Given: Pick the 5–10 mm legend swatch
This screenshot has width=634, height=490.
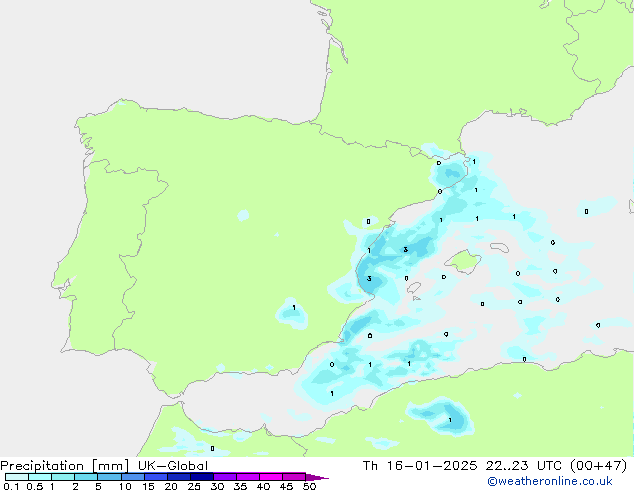Looking at the screenshot, I should pos(109,477).
